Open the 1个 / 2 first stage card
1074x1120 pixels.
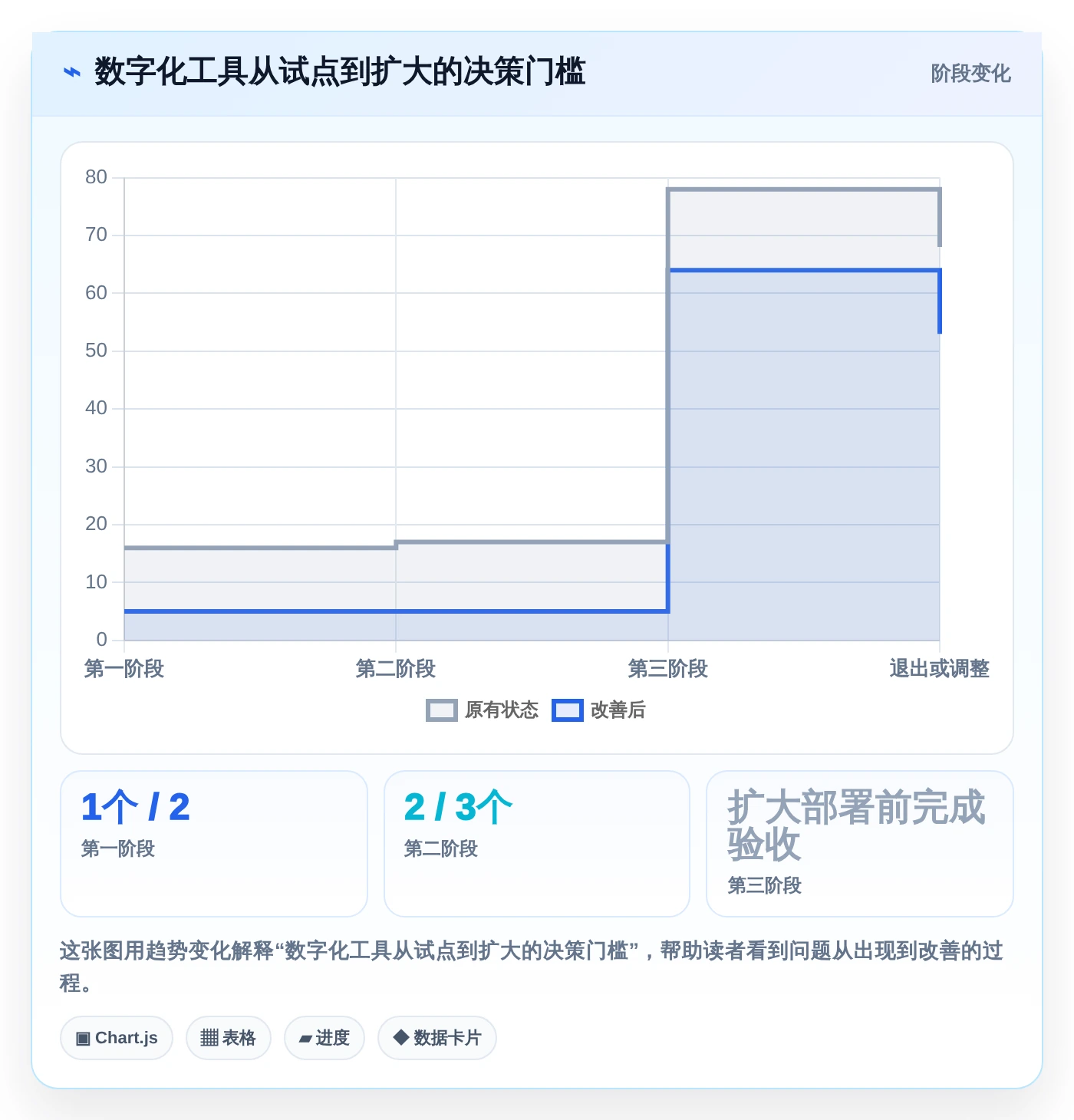pos(214,844)
